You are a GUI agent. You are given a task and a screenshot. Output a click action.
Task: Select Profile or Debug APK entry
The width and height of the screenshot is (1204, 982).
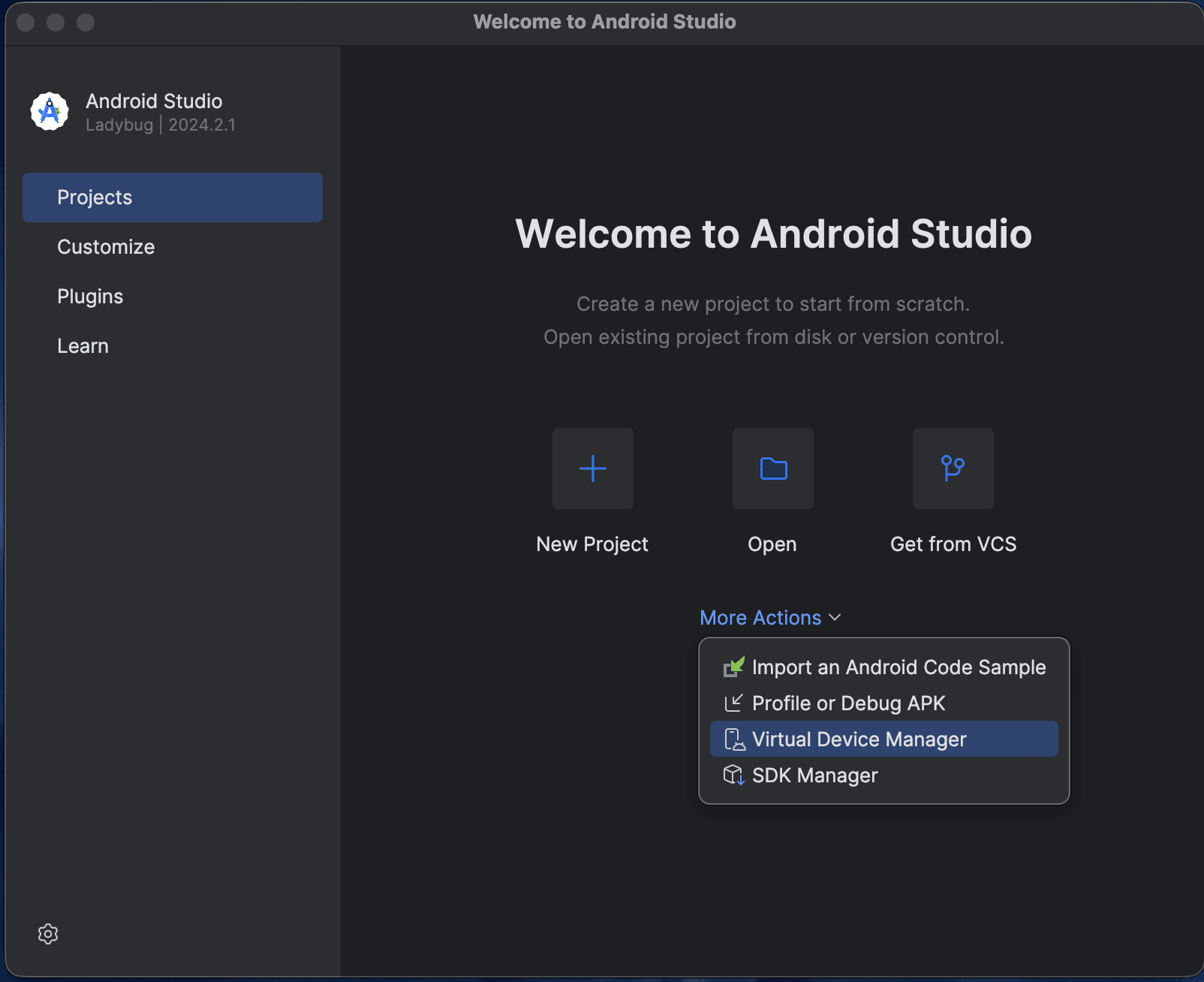click(848, 703)
